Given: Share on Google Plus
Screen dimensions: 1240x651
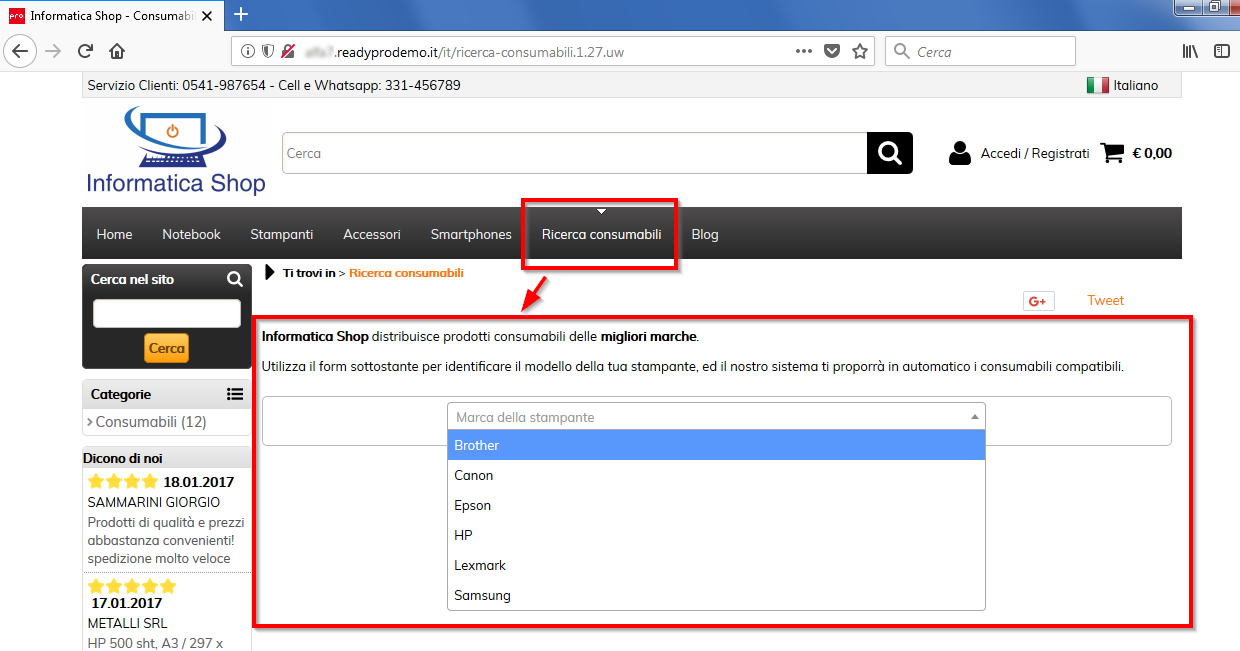Looking at the screenshot, I should coord(1039,301).
